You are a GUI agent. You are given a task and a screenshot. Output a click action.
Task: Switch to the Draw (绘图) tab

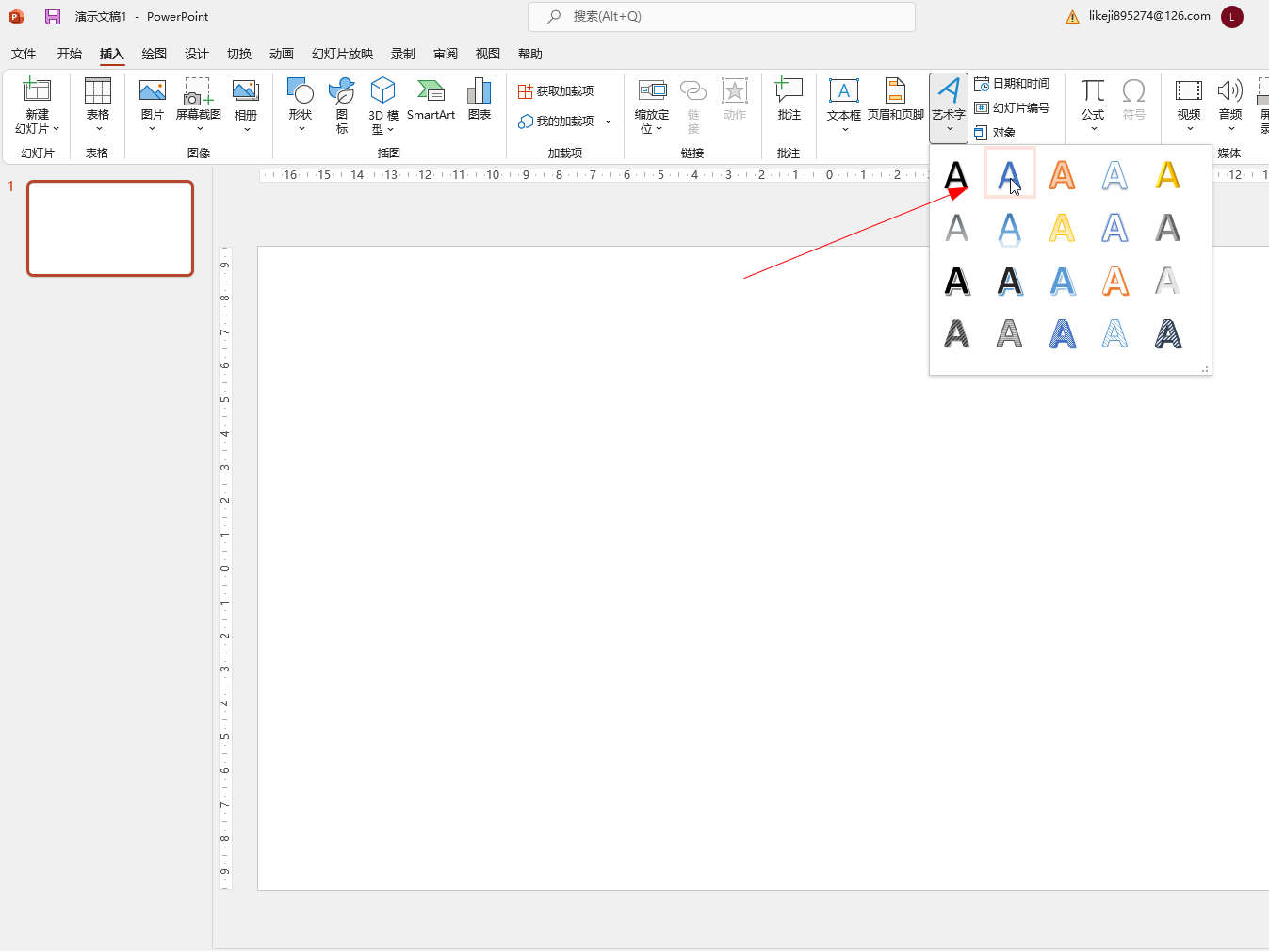pos(154,54)
